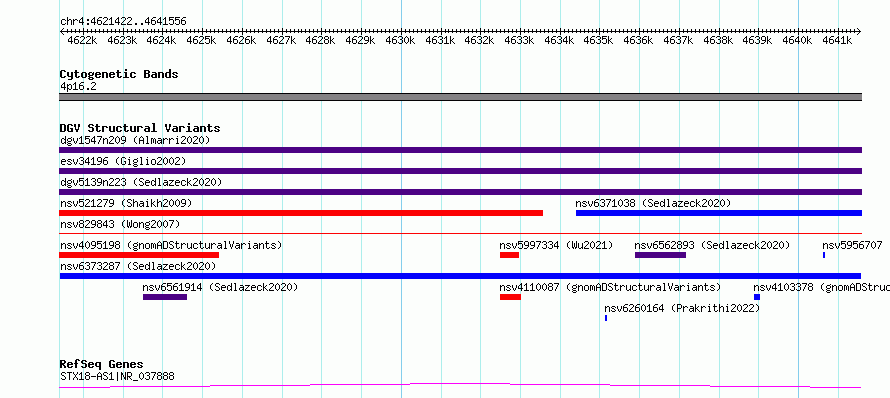This screenshot has height=398, width=890.
Task: Click the nsv5997334 (Wu2021) text label
Action: click(556, 245)
